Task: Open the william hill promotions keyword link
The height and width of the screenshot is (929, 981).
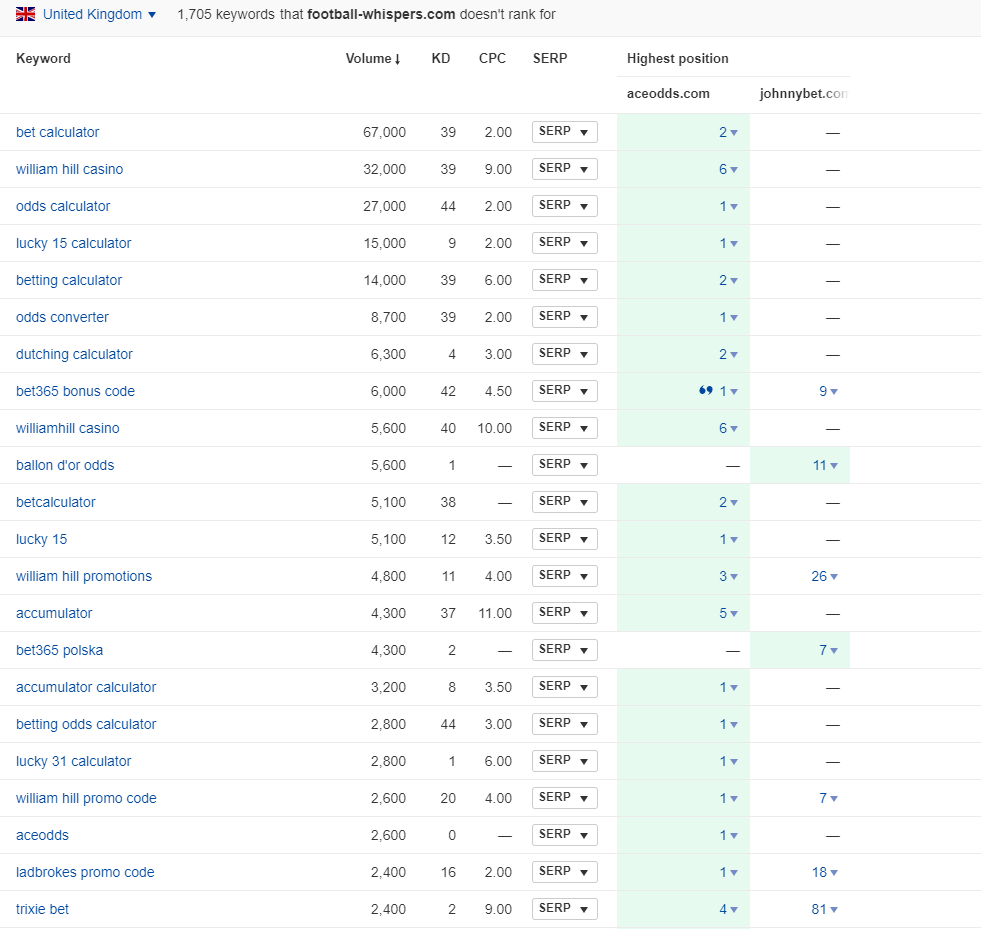Action: click(x=84, y=576)
